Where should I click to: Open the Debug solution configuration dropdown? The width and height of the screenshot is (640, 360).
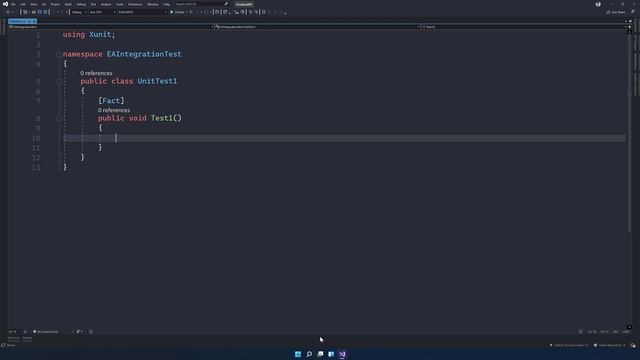79,12
